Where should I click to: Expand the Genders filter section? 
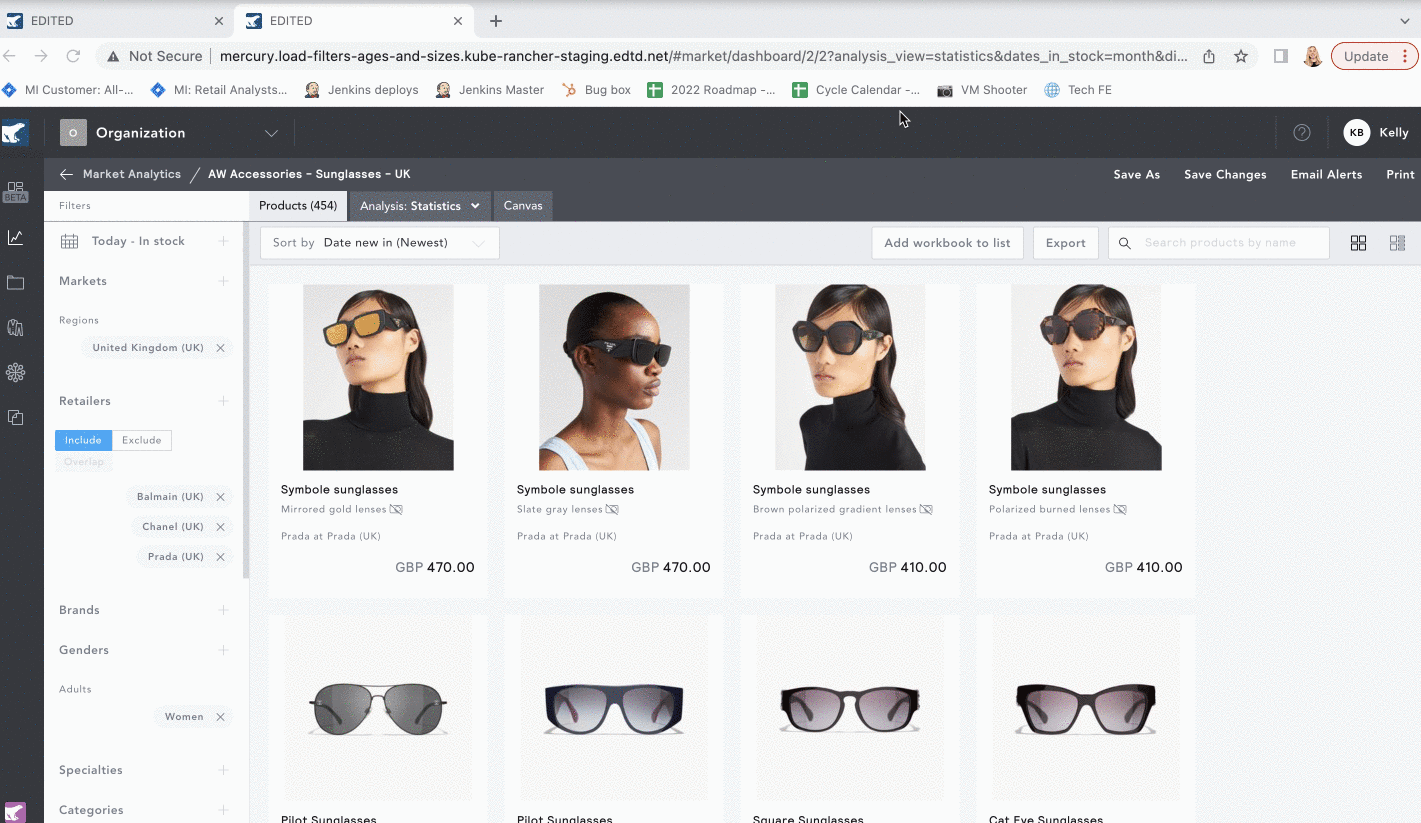pos(223,650)
